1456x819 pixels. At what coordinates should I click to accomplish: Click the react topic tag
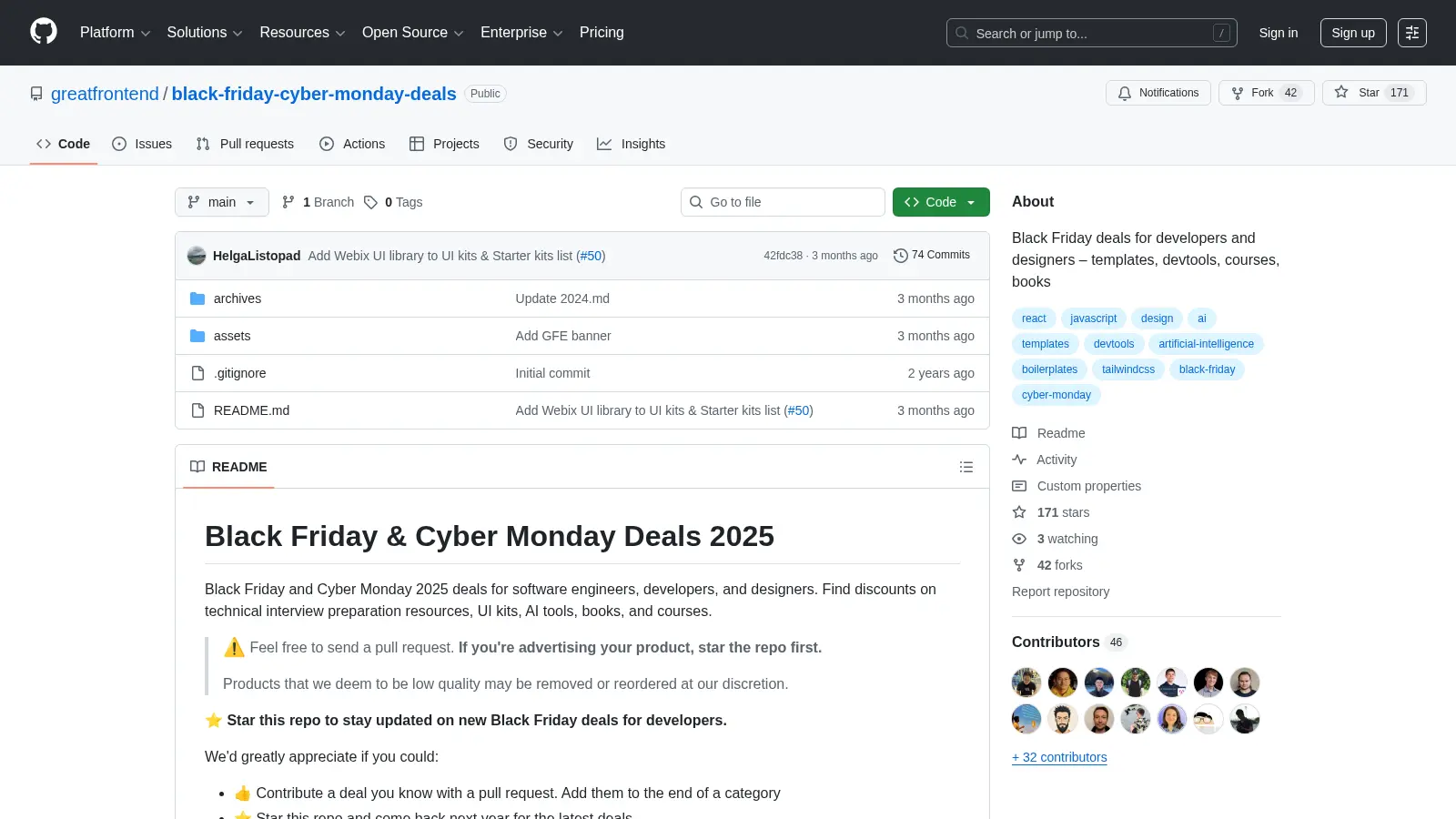(x=1034, y=318)
